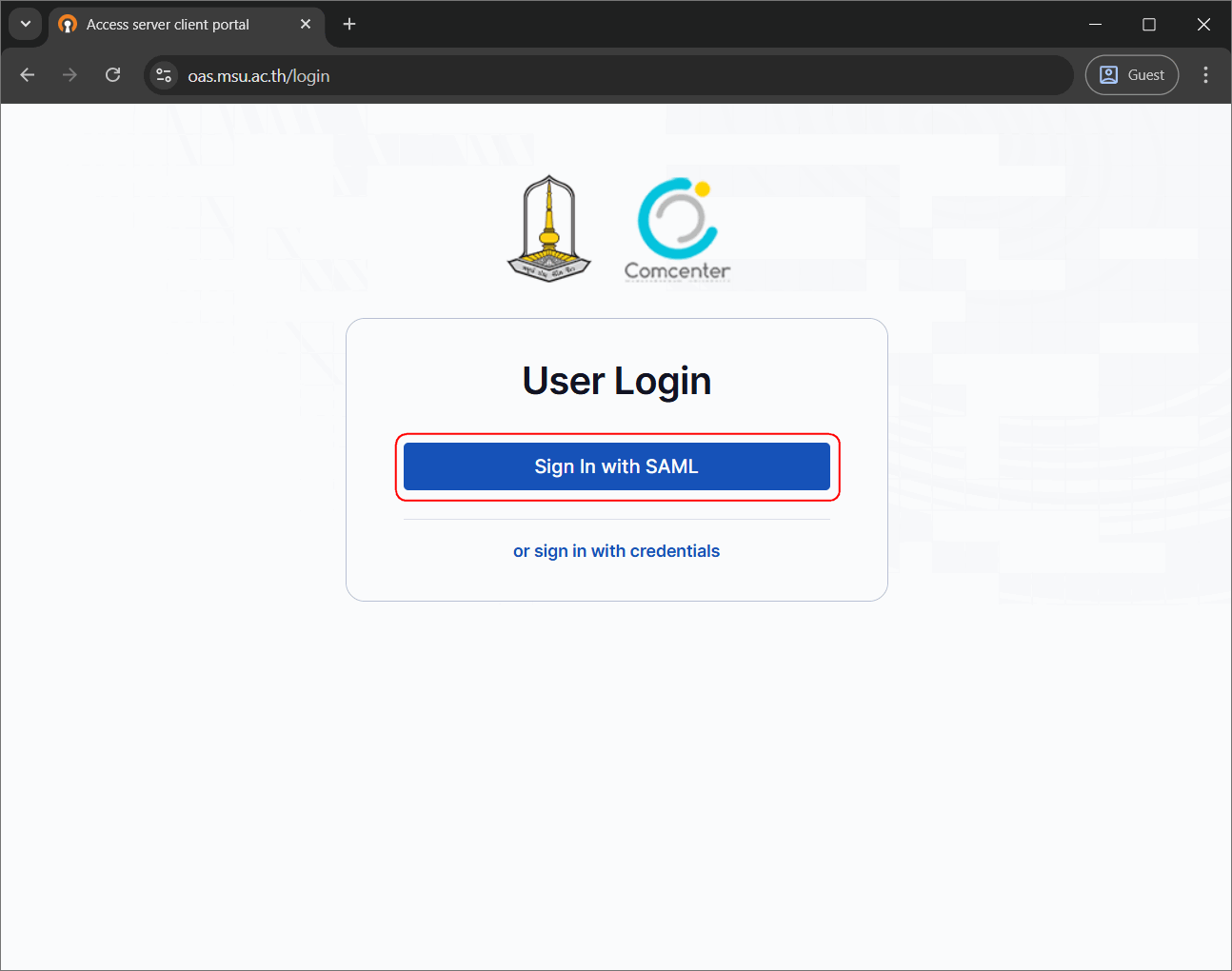Open the tab search dropdown chevron
Viewport: 1232px width, 971px height.
[x=26, y=24]
